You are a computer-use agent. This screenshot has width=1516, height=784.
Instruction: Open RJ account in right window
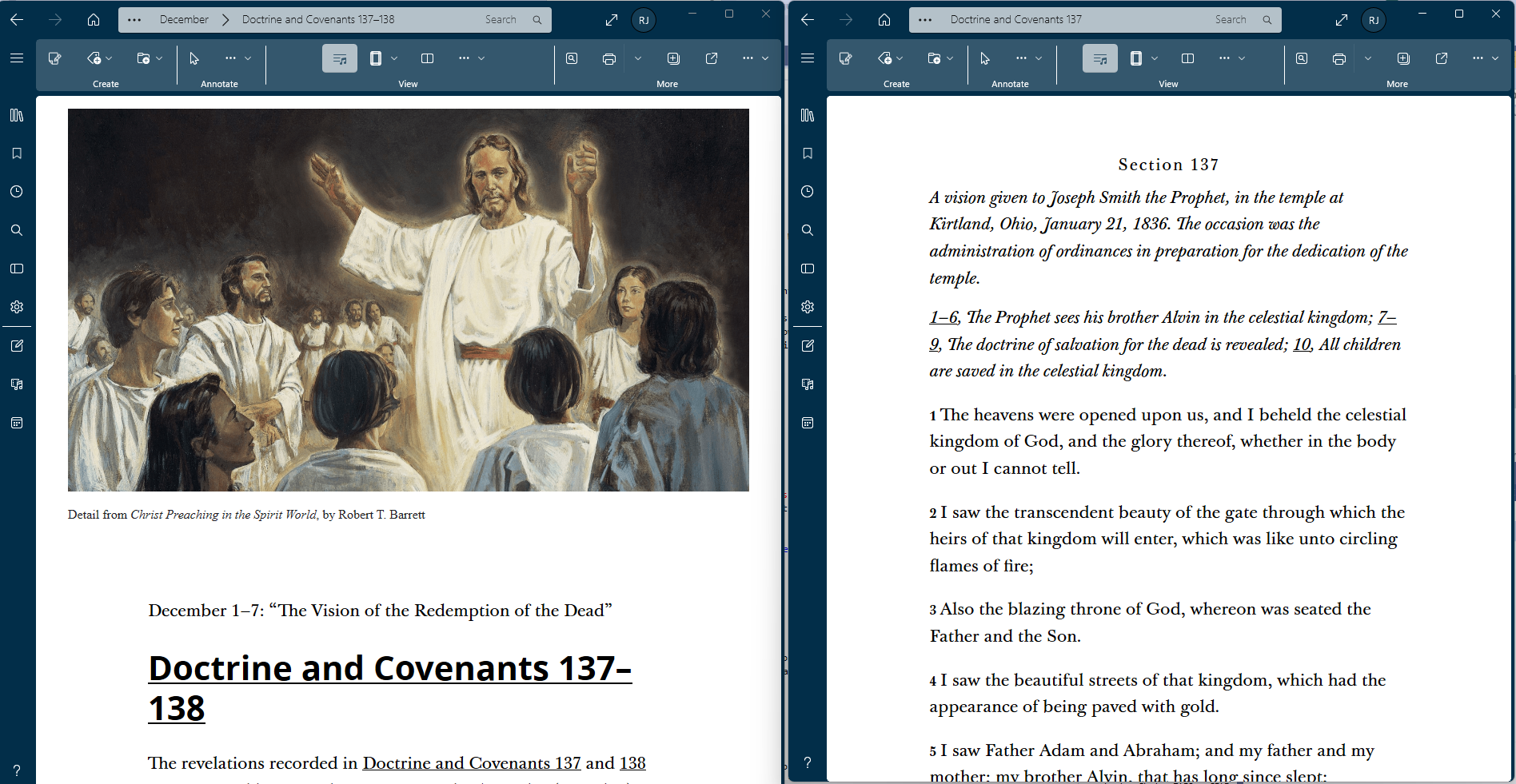pos(1374,20)
